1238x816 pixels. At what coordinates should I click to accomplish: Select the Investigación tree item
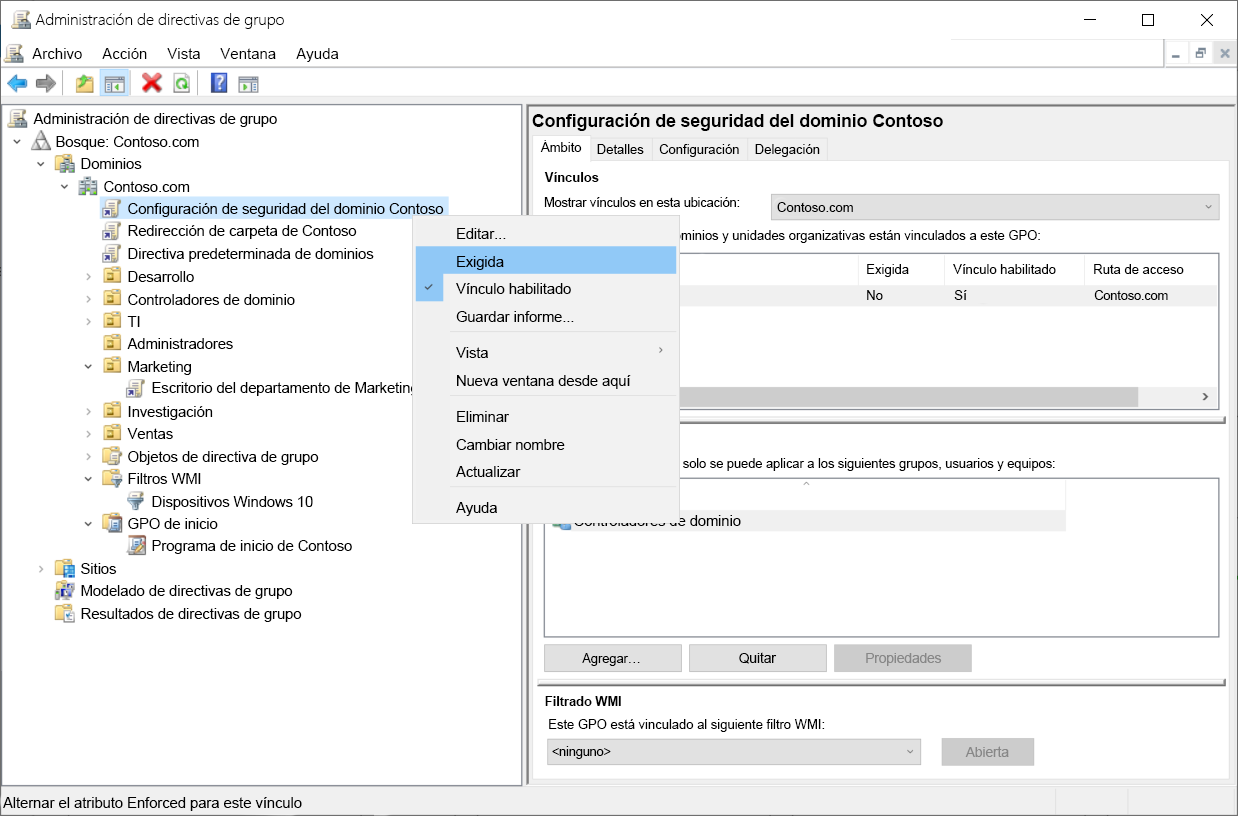coord(170,412)
